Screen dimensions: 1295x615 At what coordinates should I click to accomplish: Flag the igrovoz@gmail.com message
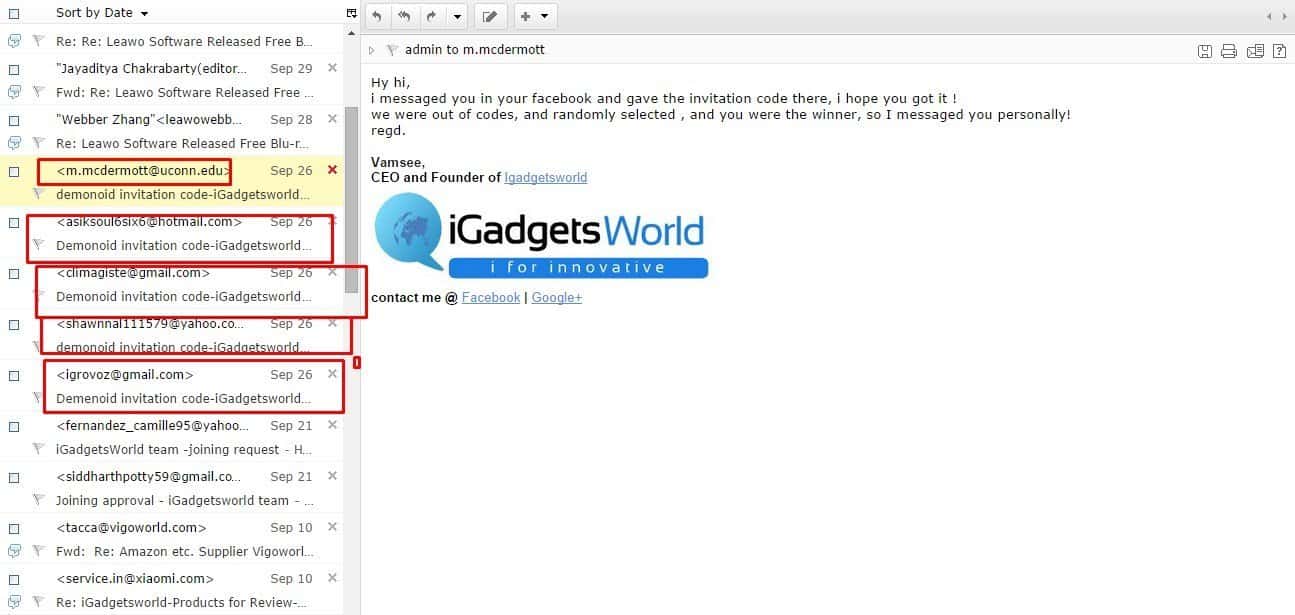tap(38, 398)
